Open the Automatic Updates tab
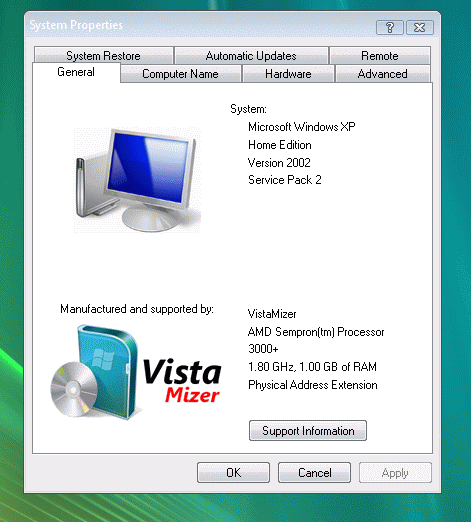The width and height of the screenshot is (471, 522). click(251, 56)
